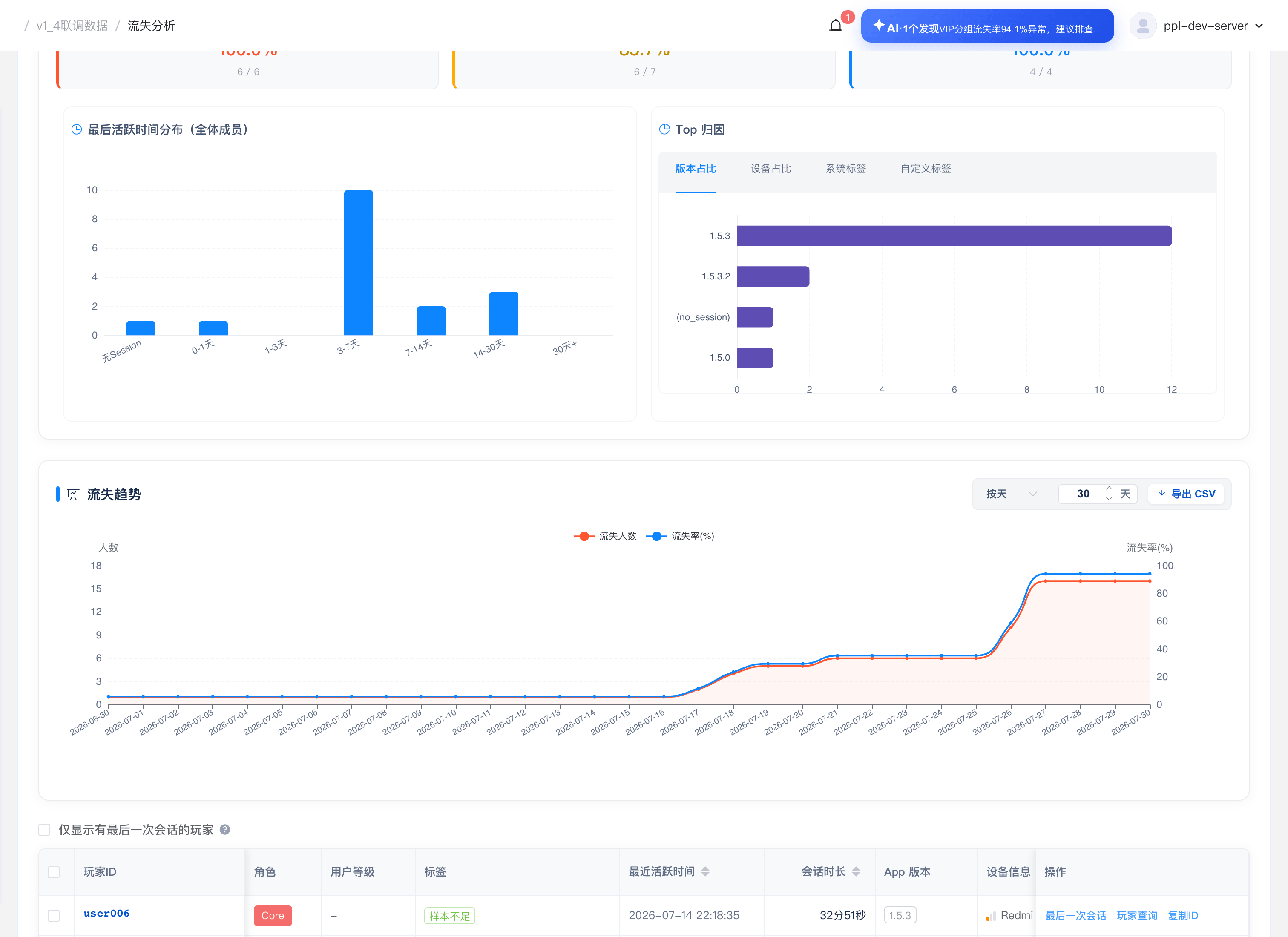Open the user006 player ID link
Viewport: 1288px width, 937px height.
(x=106, y=913)
